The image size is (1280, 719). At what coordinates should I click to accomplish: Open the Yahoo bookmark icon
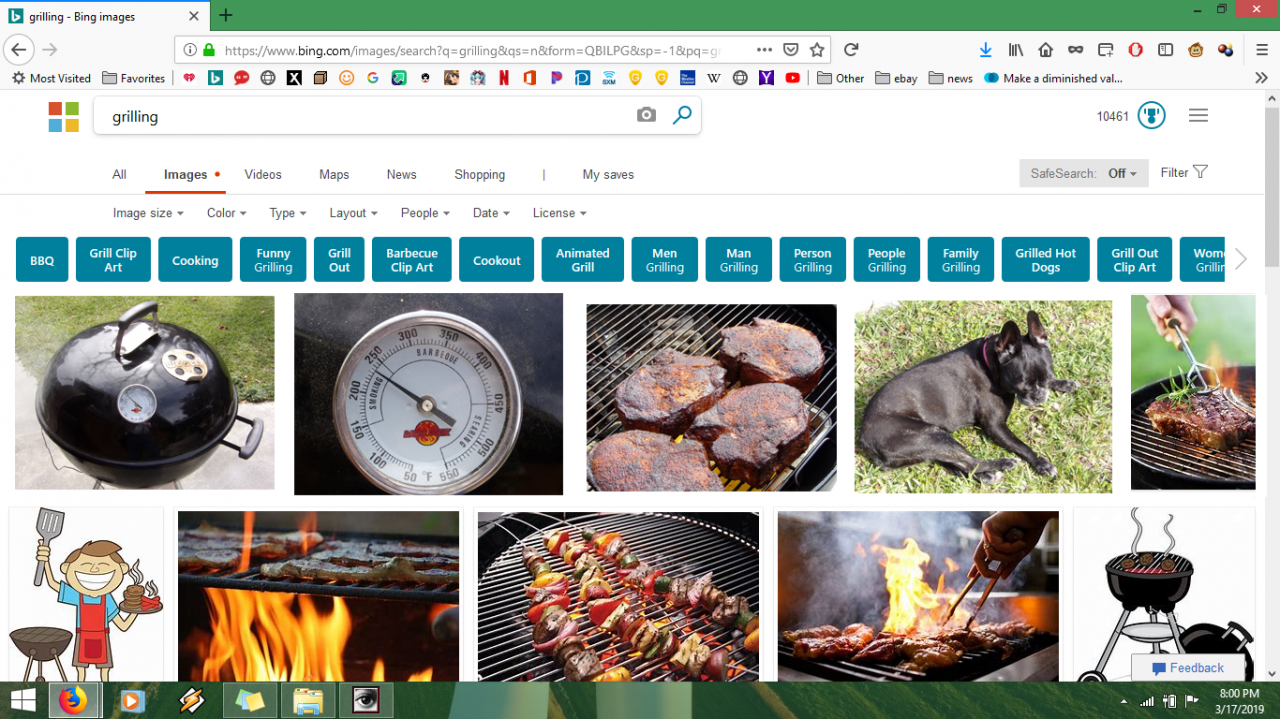[x=767, y=78]
